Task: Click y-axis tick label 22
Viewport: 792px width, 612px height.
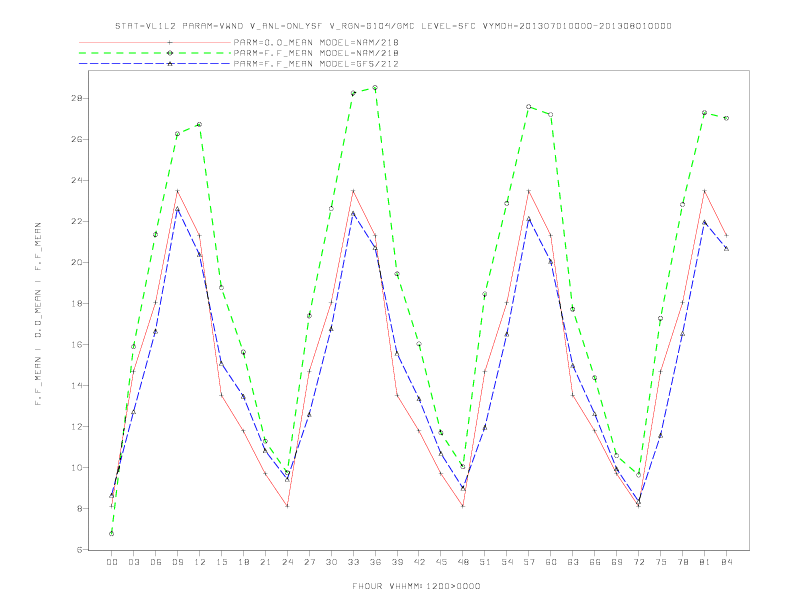Action: pos(77,222)
